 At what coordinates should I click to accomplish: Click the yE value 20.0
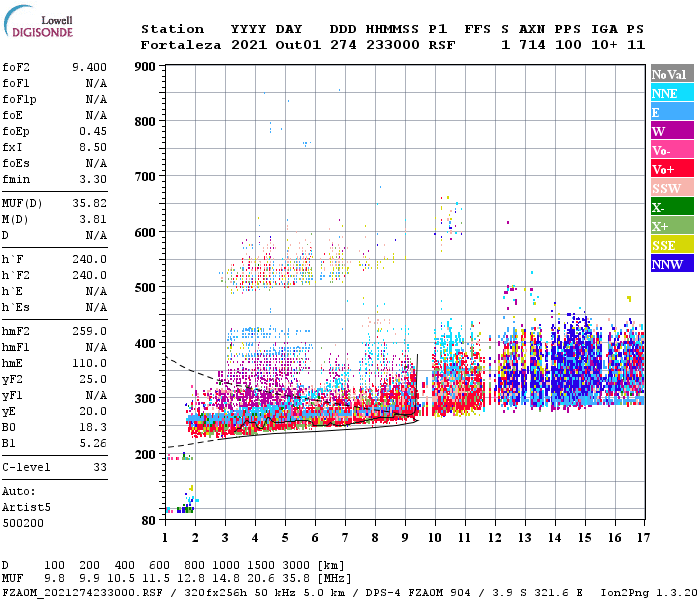coord(93,411)
